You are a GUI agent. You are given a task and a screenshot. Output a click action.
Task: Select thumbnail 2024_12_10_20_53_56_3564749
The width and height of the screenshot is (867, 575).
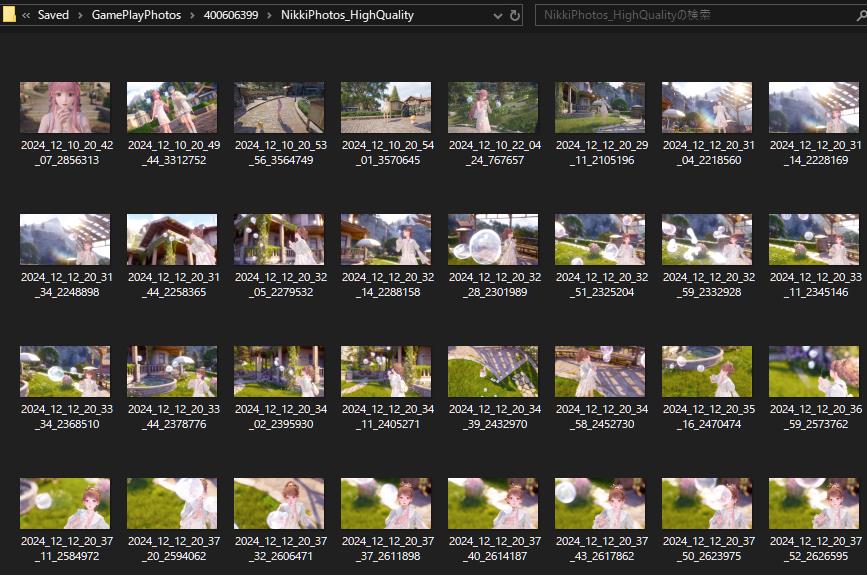point(279,107)
